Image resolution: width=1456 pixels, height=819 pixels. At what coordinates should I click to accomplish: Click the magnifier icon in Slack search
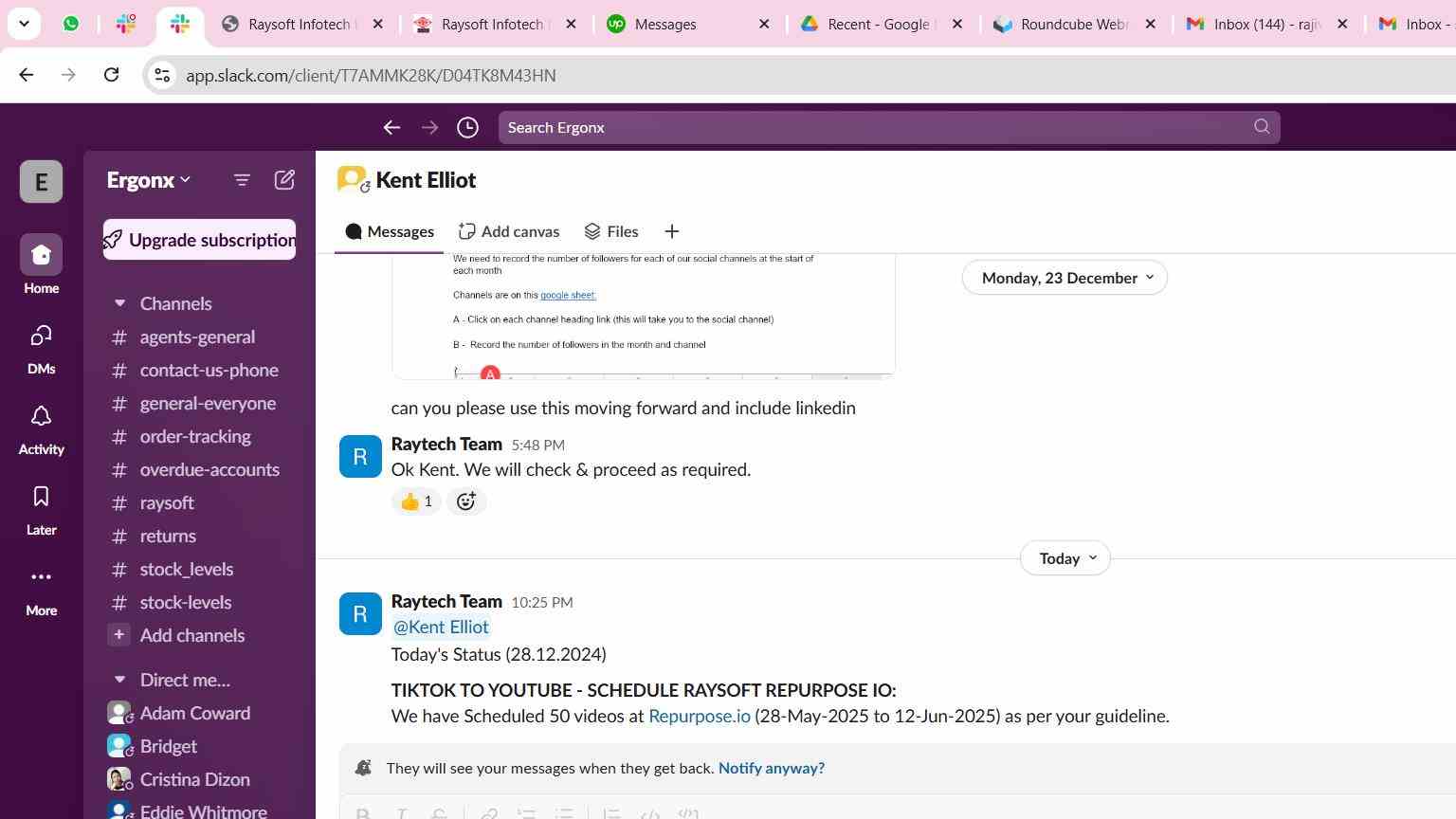coord(1262,127)
